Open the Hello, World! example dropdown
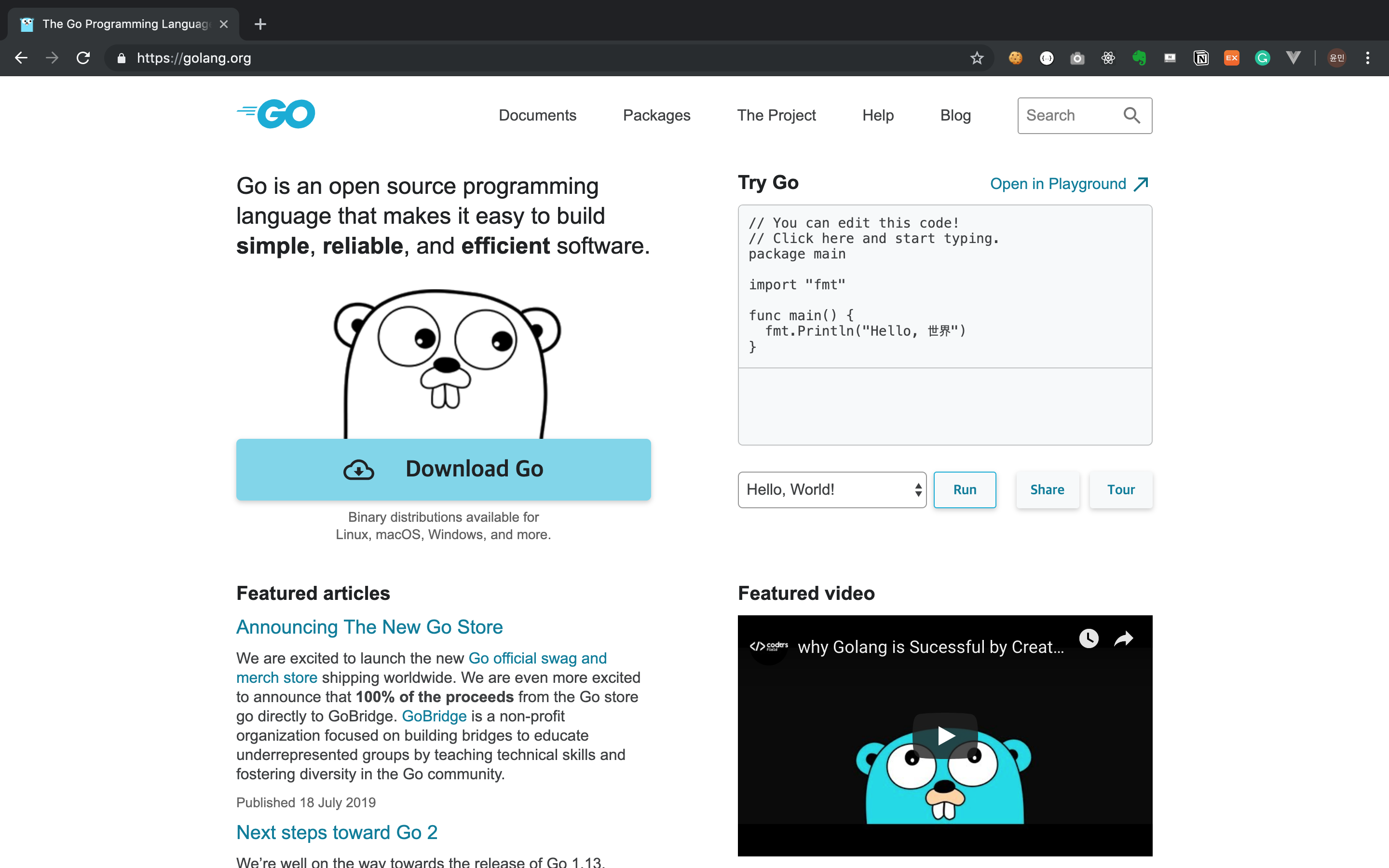Image resolution: width=1389 pixels, height=868 pixels. click(831, 489)
